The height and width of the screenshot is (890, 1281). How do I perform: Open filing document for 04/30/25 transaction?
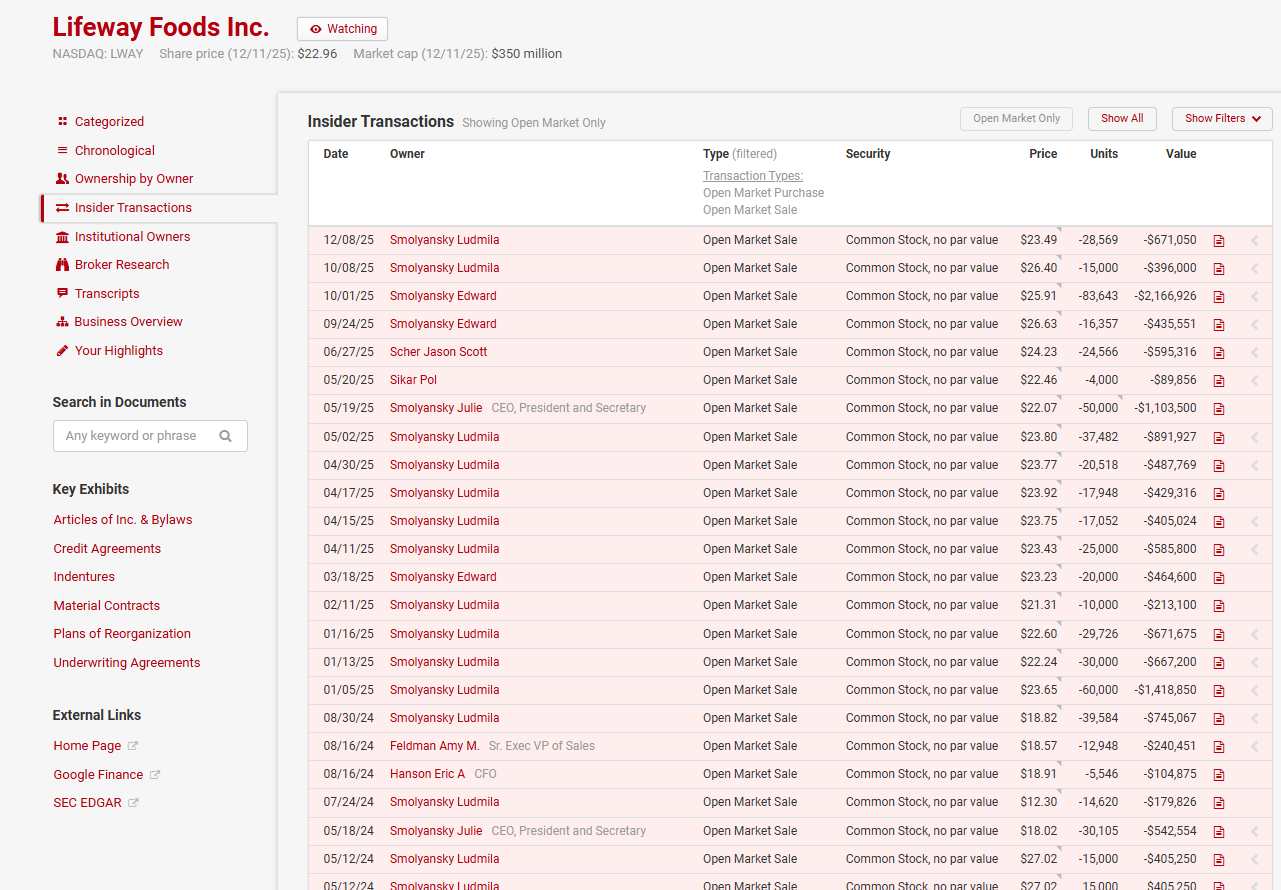pos(1219,465)
